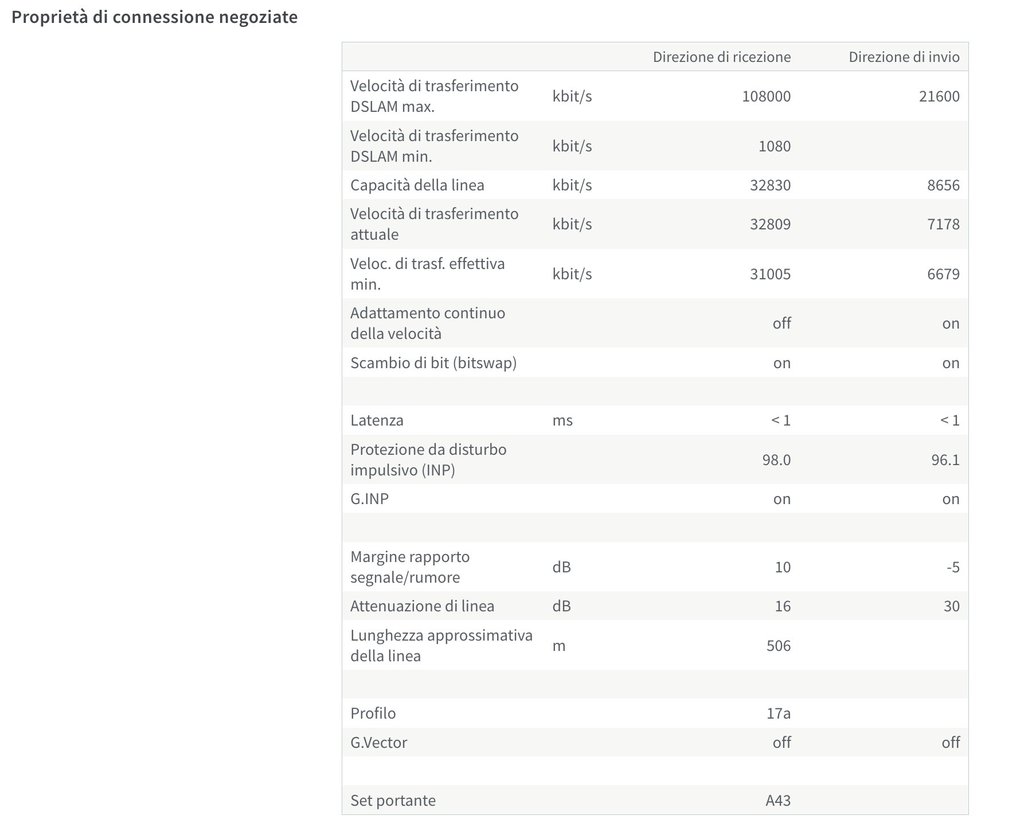Click the 'Scambio di bit (bitswap)' label

(x=434, y=363)
